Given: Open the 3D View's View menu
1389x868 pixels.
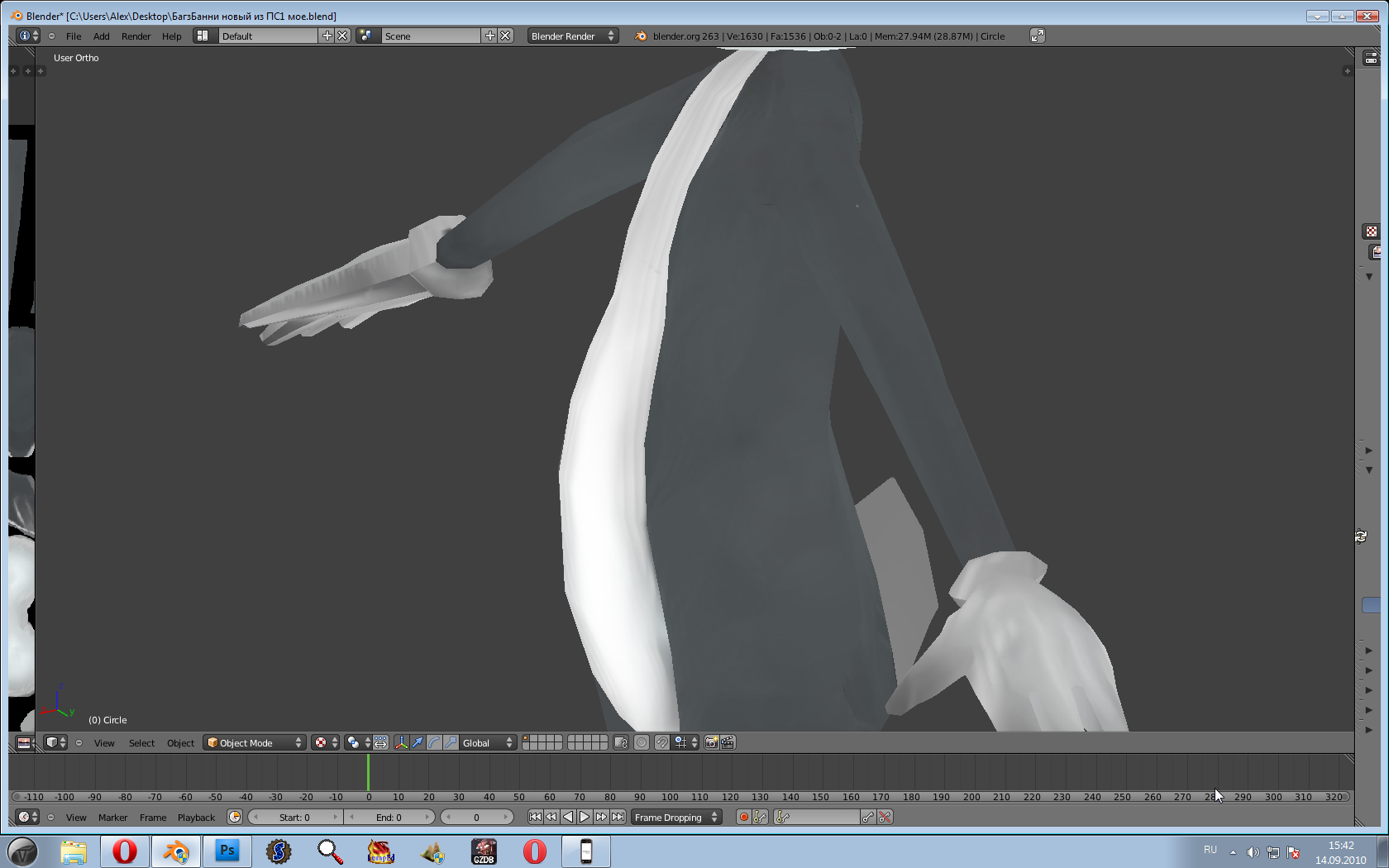Looking at the screenshot, I should point(104,743).
